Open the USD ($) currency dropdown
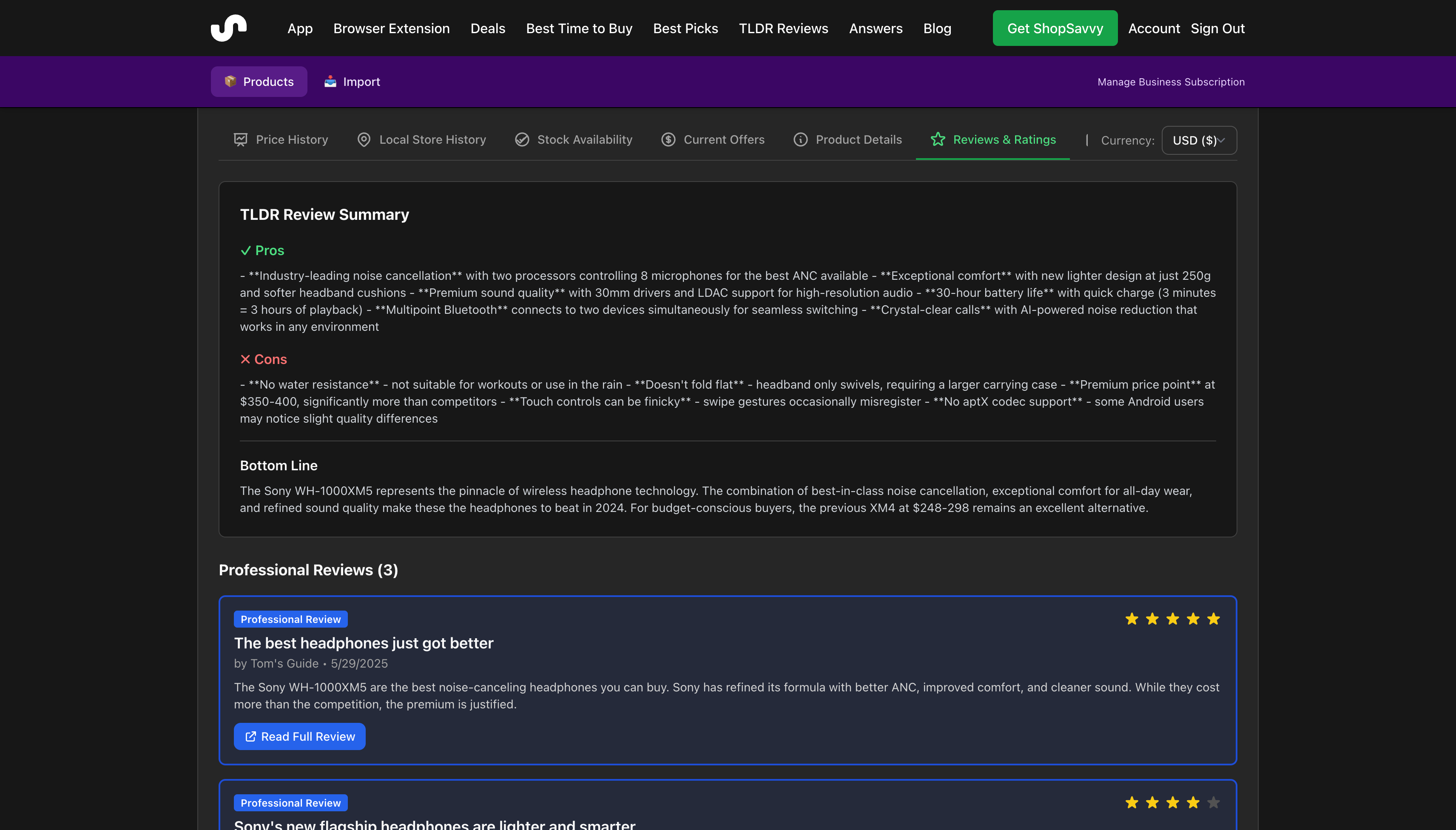1456x830 pixels. (x=1199, y=140)
